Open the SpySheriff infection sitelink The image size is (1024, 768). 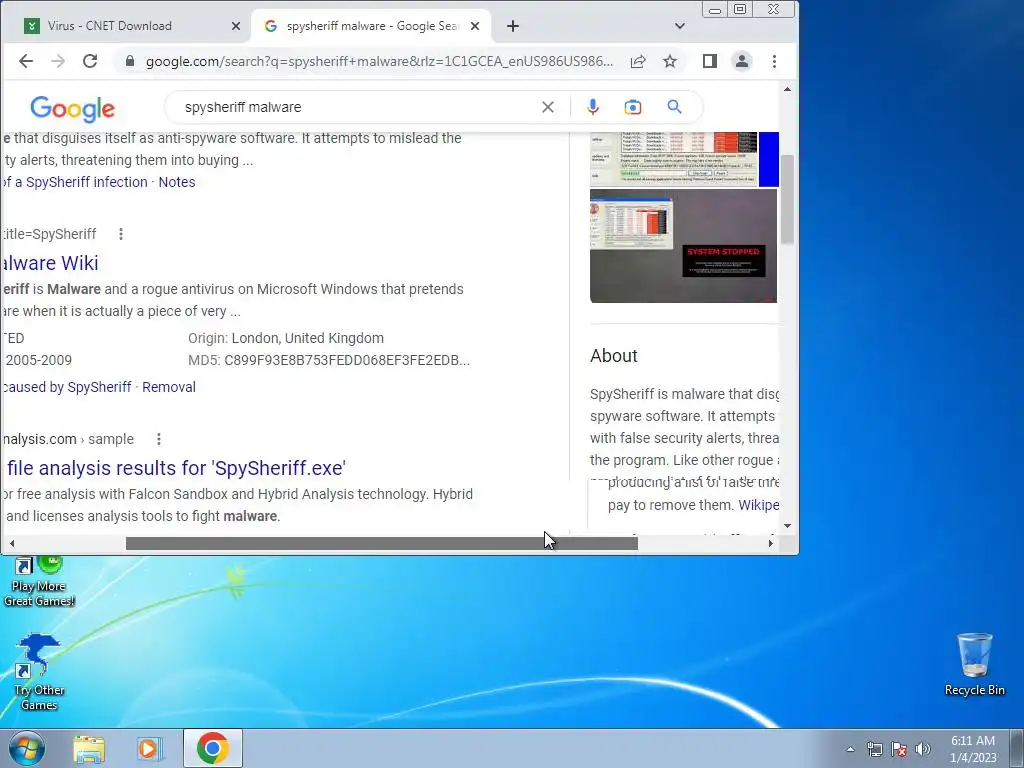(74, 182)
